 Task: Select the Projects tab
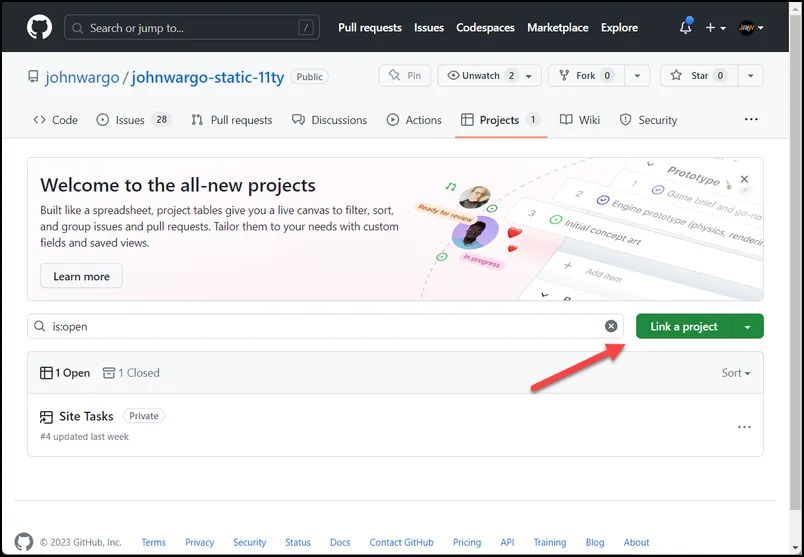point(501,120)
